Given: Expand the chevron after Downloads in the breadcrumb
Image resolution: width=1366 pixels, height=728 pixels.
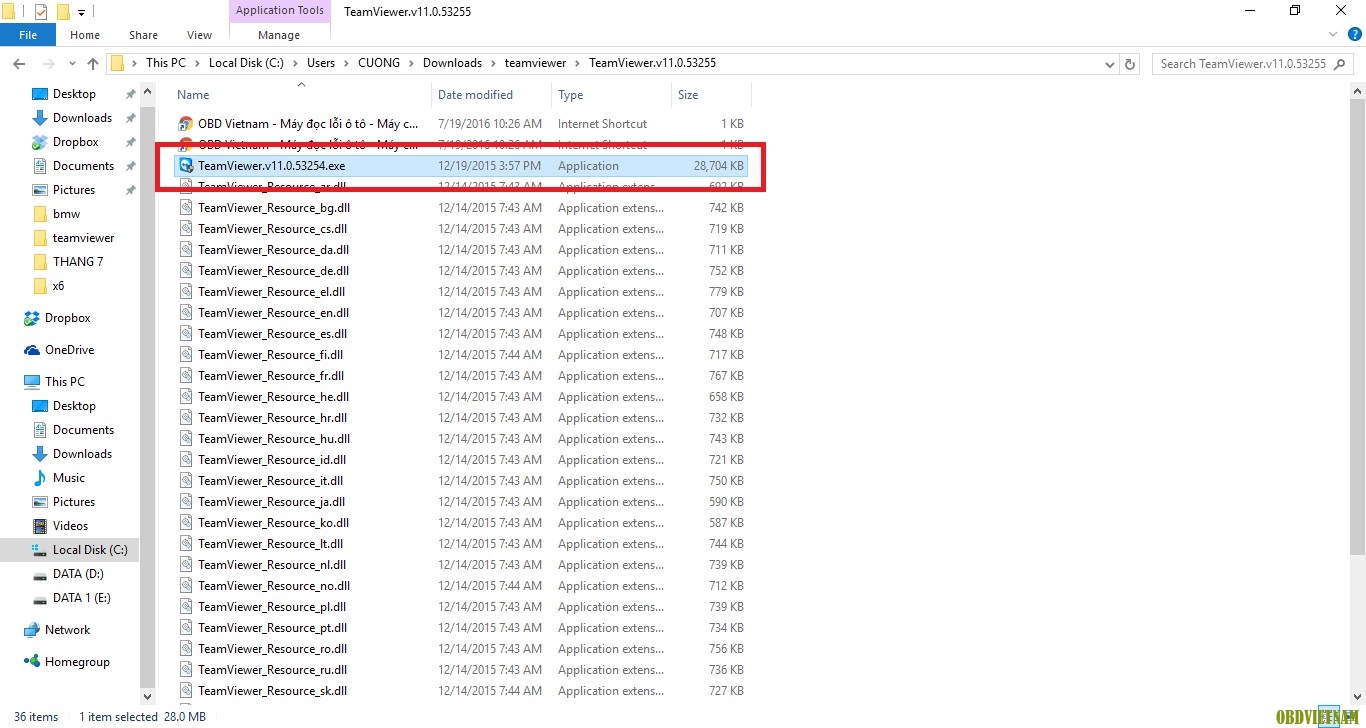Looking at the screenshot, I should (494, 63).
